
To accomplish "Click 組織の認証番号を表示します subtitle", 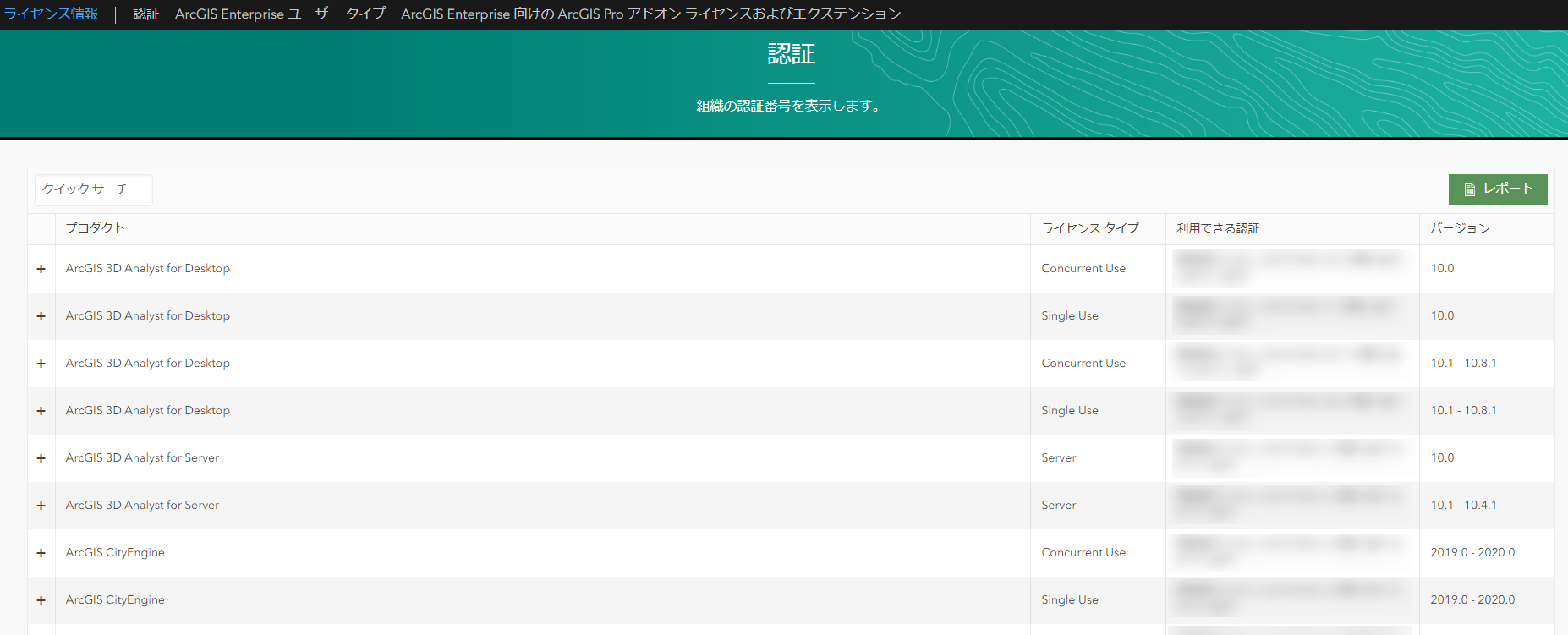I will 788,106.
